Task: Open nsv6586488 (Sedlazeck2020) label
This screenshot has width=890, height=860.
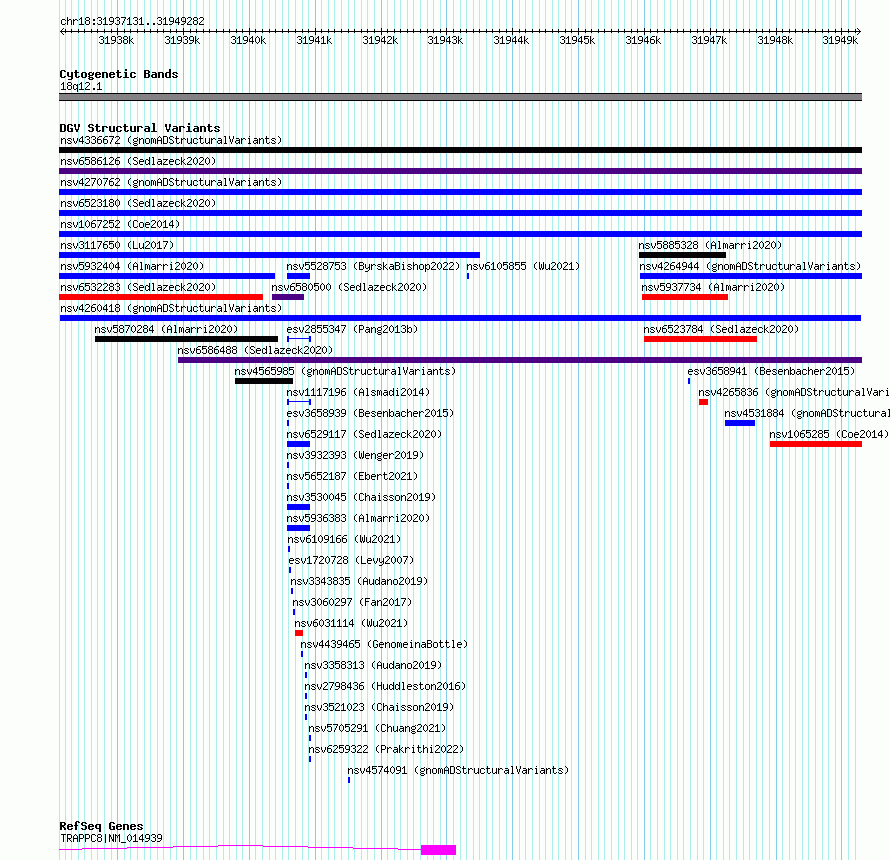Action: [x=255, y=350]
